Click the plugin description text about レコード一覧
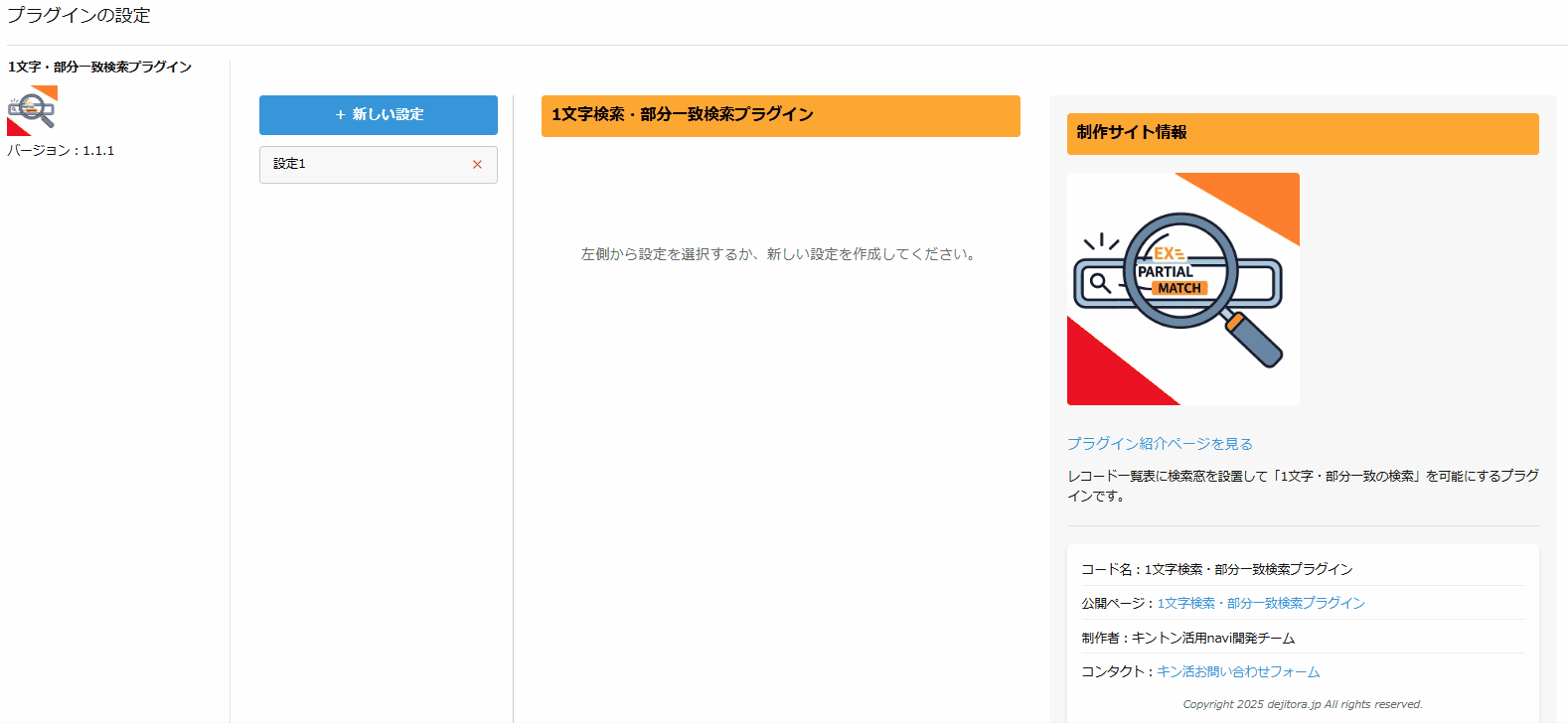1568x723 pixels. pos(1302,486)
